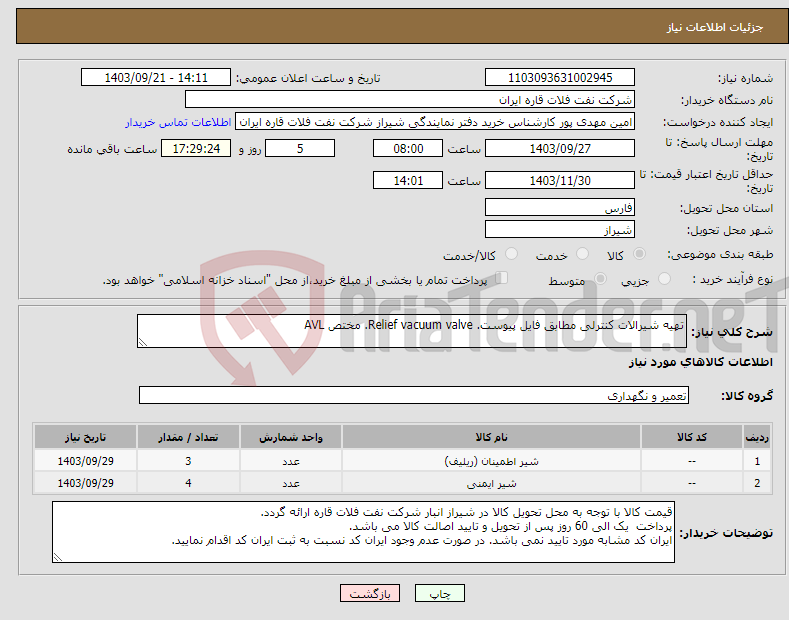Click the goods group field تعمیر و نگهداری

pos(414,396)
